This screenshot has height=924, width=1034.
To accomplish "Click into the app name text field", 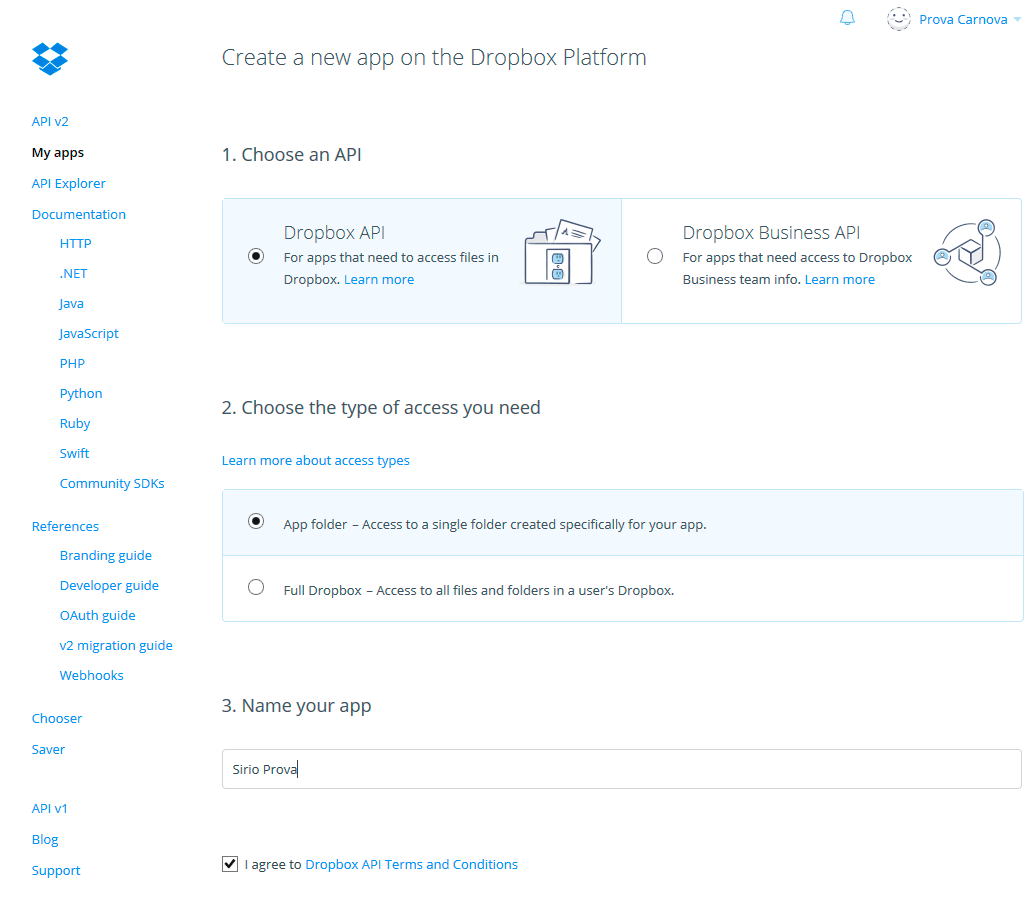I will [x=620, y=770].
